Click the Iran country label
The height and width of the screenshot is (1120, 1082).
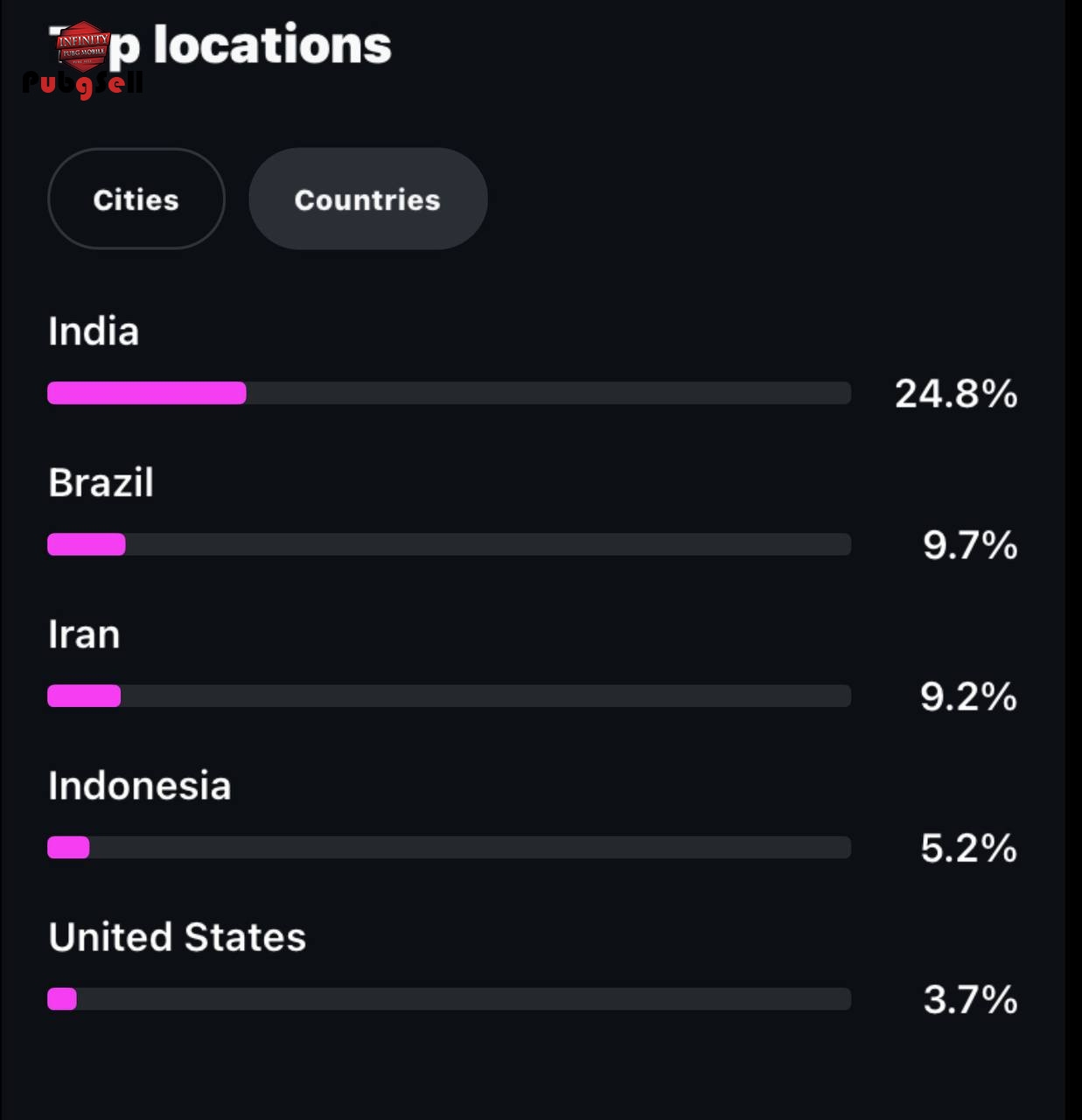[x=84, y=634]
